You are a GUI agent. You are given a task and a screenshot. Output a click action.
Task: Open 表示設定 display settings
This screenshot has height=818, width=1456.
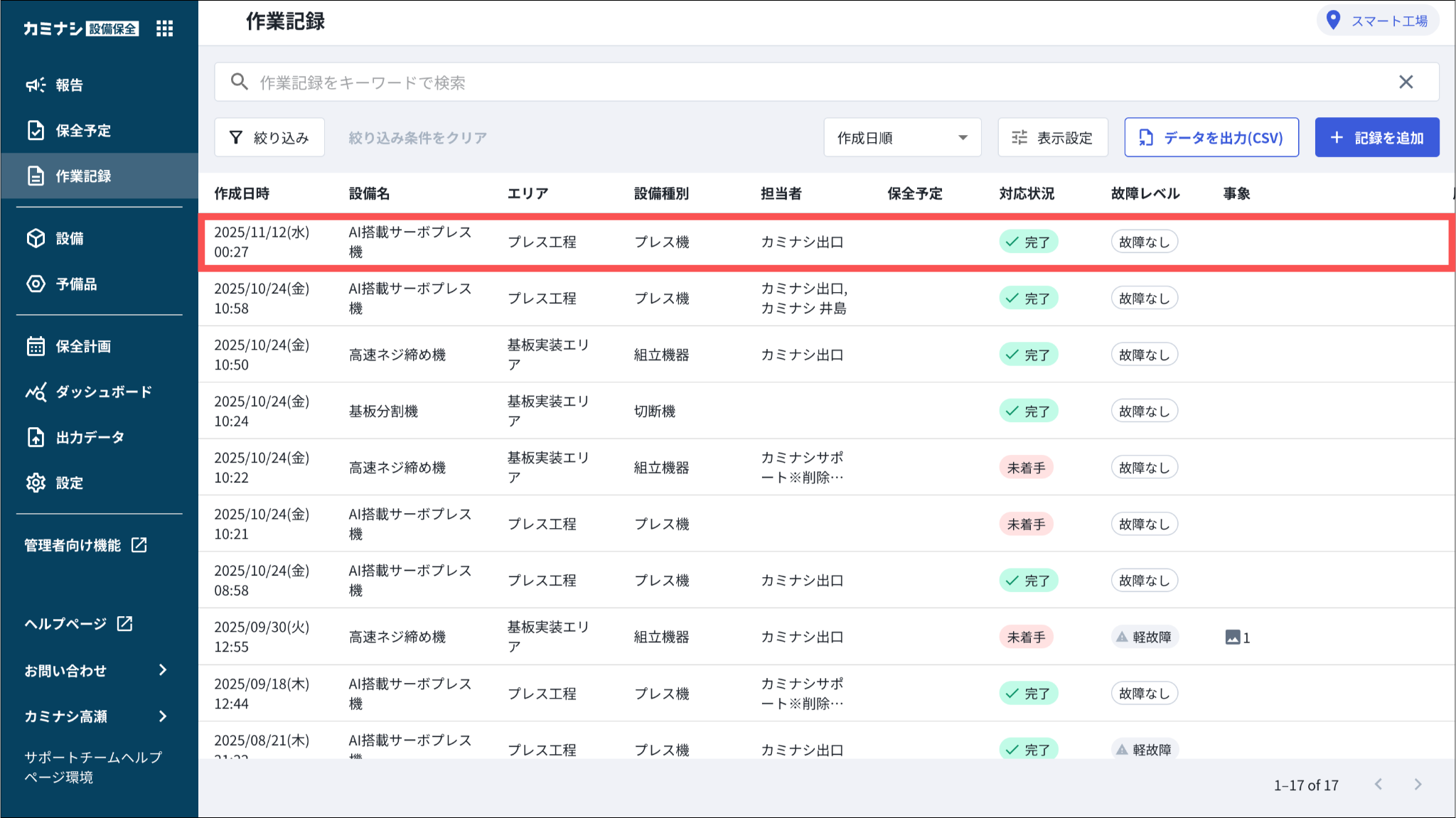point(1052,138)
